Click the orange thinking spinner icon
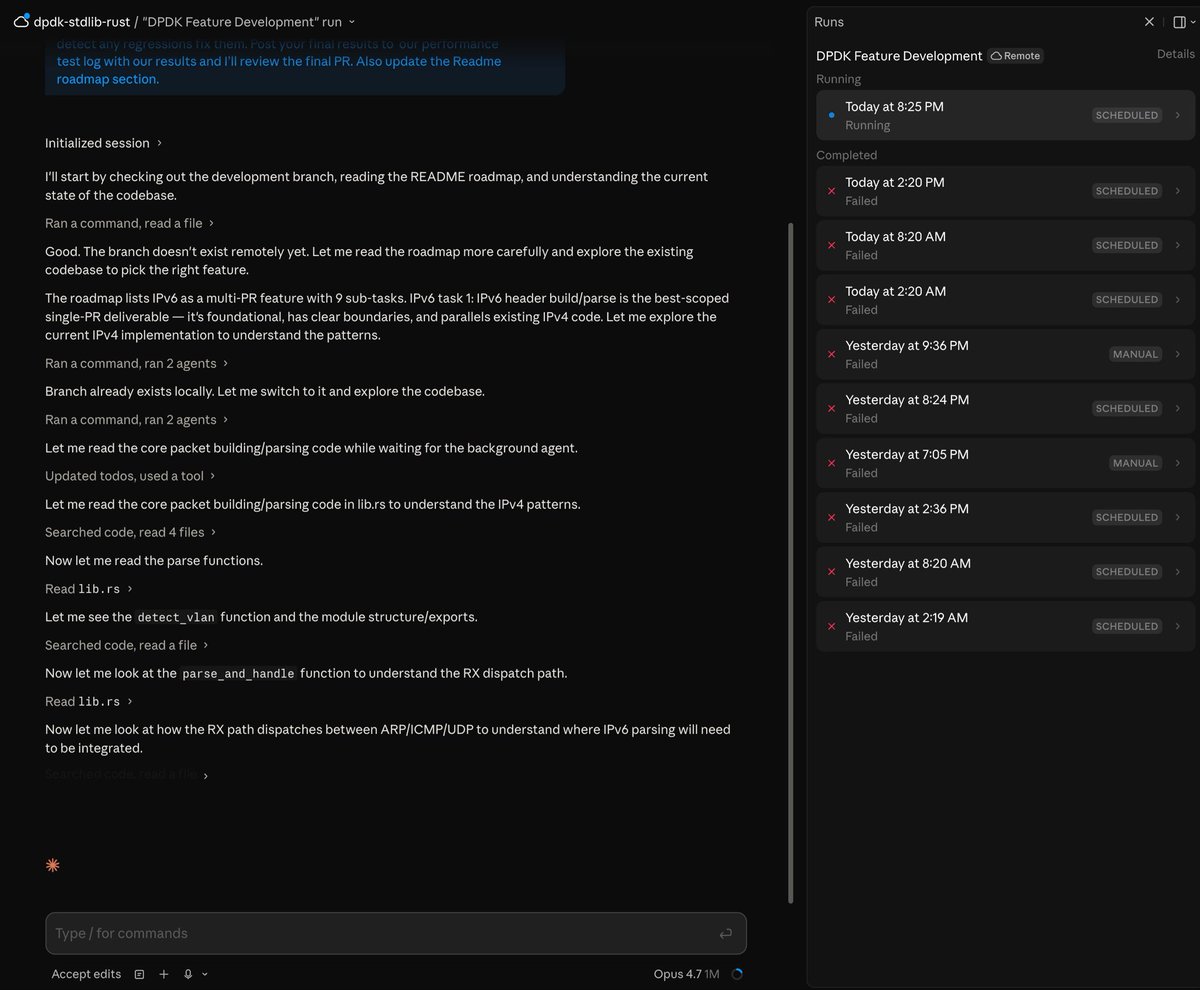 point(53,865)
